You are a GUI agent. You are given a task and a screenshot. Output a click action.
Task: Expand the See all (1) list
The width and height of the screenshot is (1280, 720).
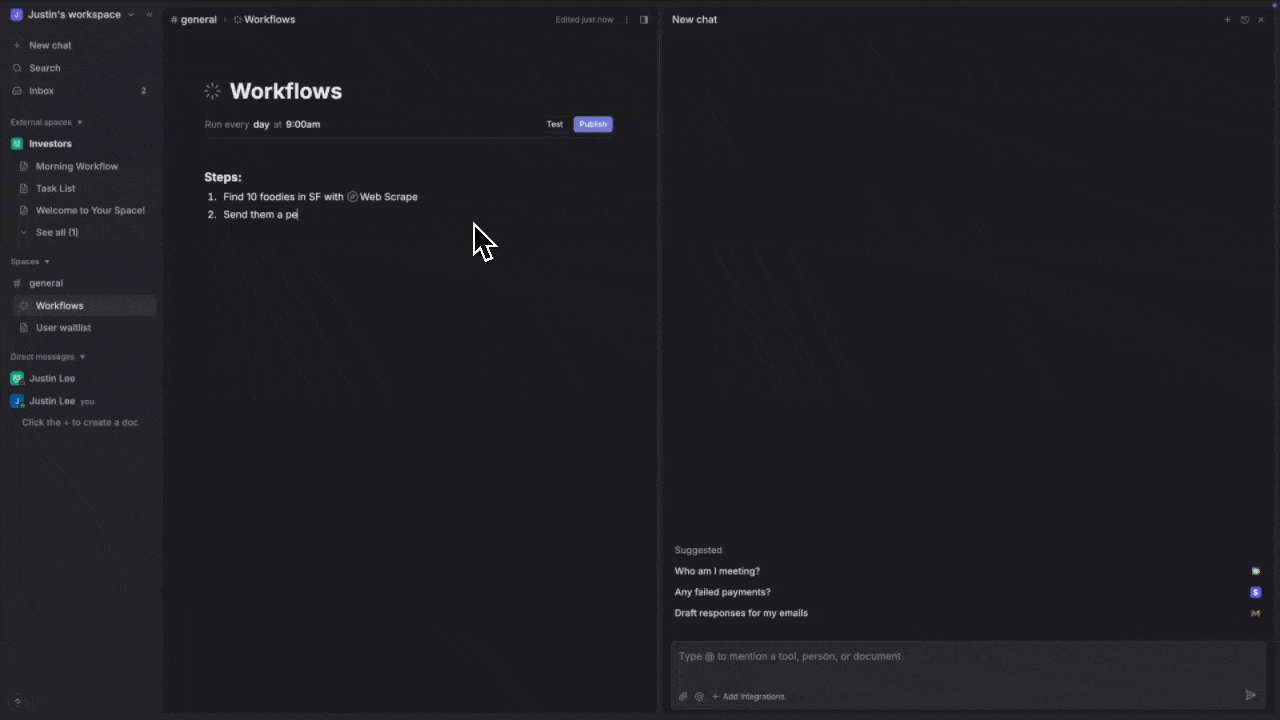click(x=56, y=232)
